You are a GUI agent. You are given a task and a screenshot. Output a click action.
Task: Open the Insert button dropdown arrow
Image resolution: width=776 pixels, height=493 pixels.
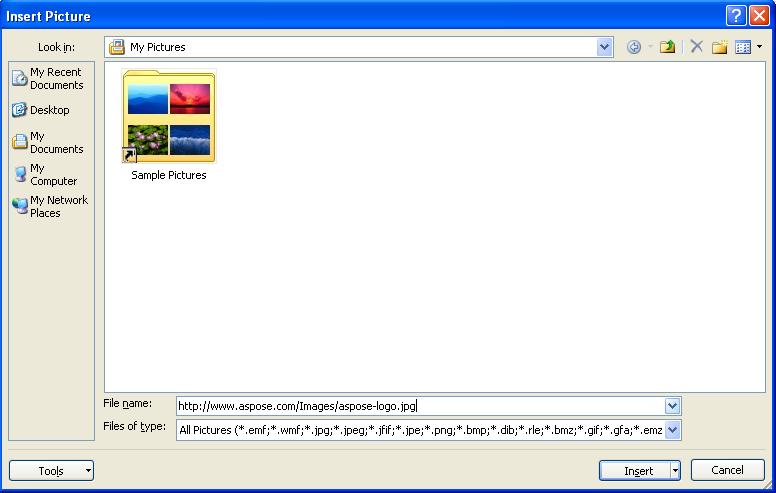(x=676, y=470)
